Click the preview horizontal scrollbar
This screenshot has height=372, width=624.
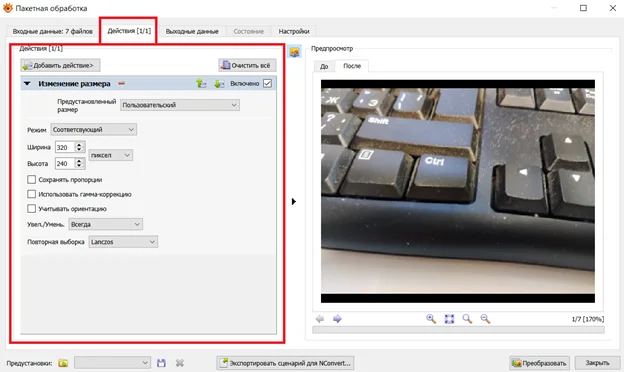coord(458,330)
